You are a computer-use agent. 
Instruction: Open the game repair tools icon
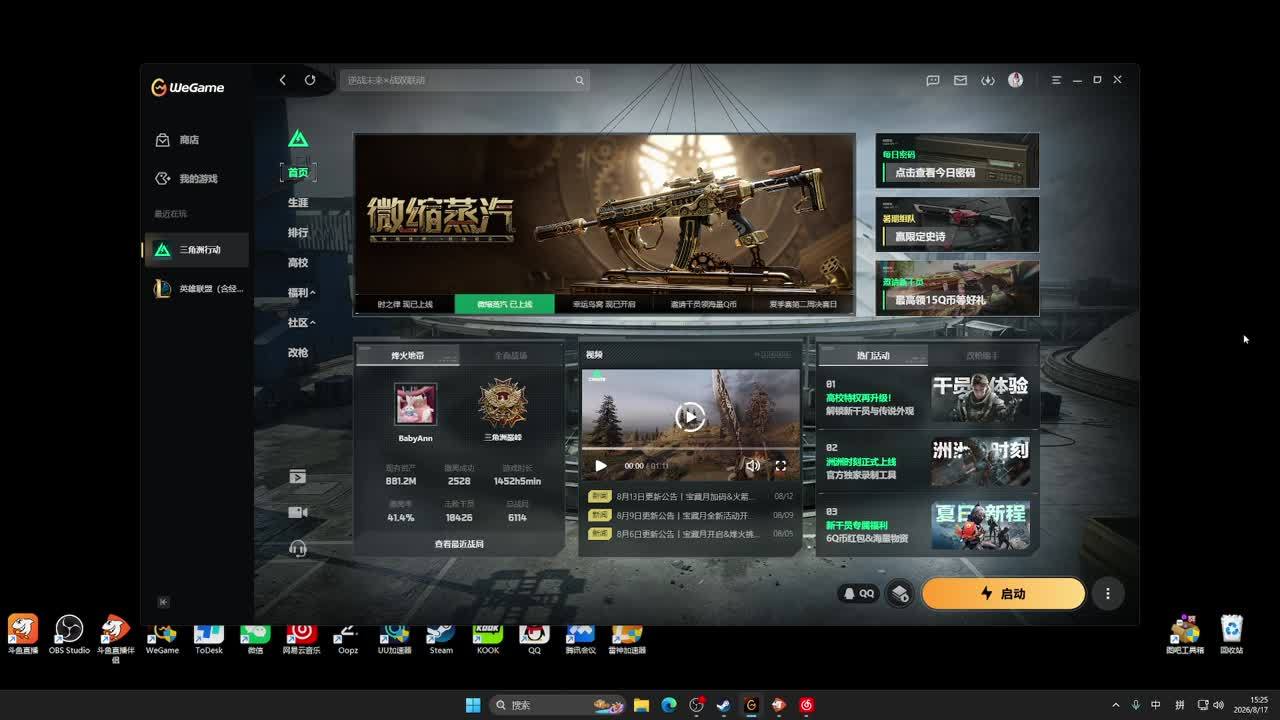coord(900,594)
